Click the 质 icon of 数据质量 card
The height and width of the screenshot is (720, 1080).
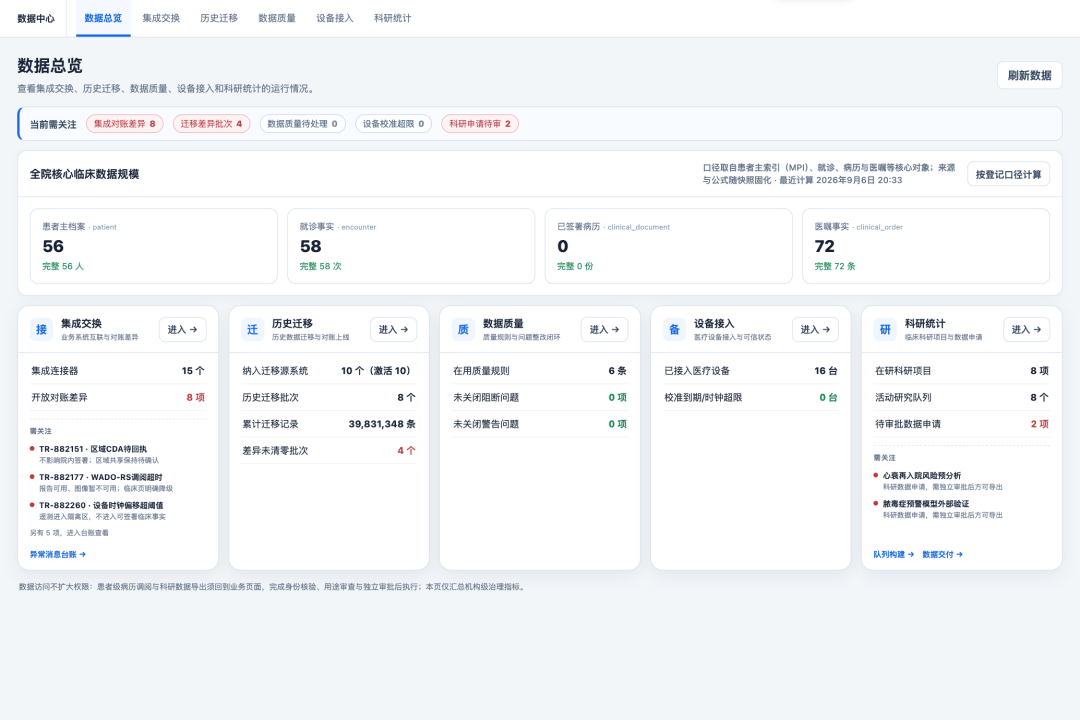[463, 329]
